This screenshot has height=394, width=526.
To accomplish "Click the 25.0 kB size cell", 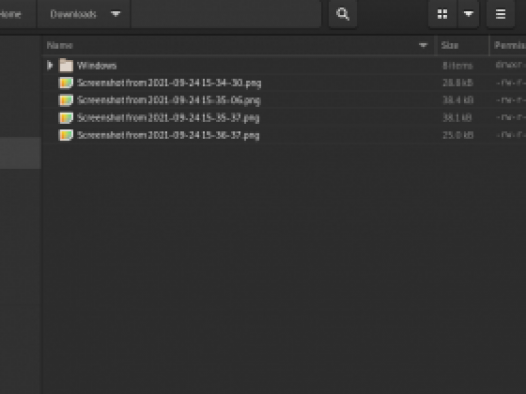I will (458, 135).
